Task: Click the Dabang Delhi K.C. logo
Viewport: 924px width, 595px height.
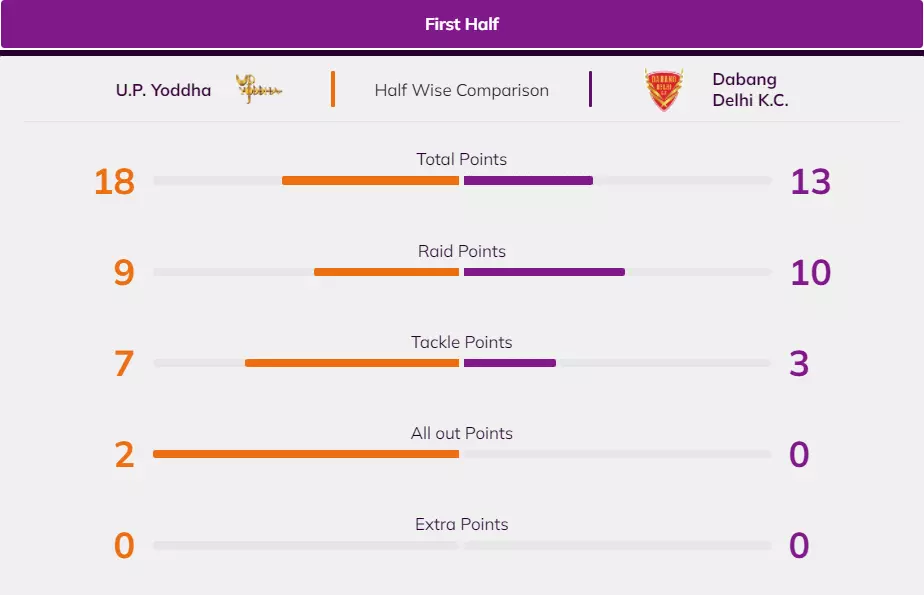Action: click(x=664, y=90)
